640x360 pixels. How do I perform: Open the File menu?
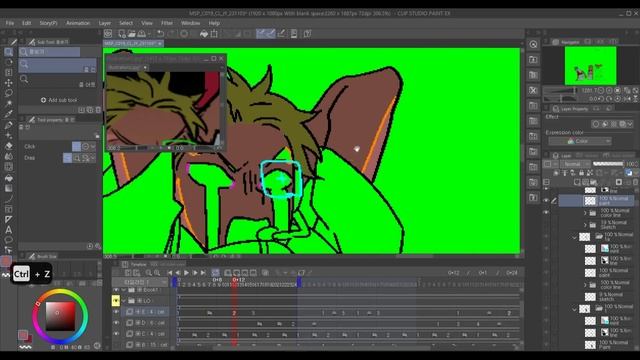10,23
